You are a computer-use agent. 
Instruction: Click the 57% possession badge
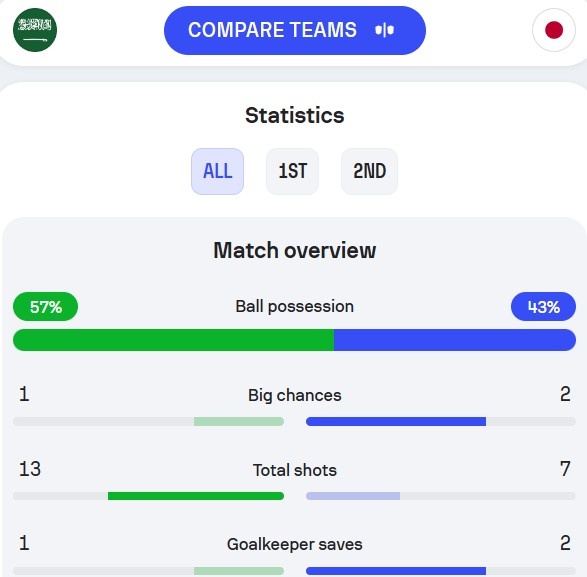(x=45, y=307)
